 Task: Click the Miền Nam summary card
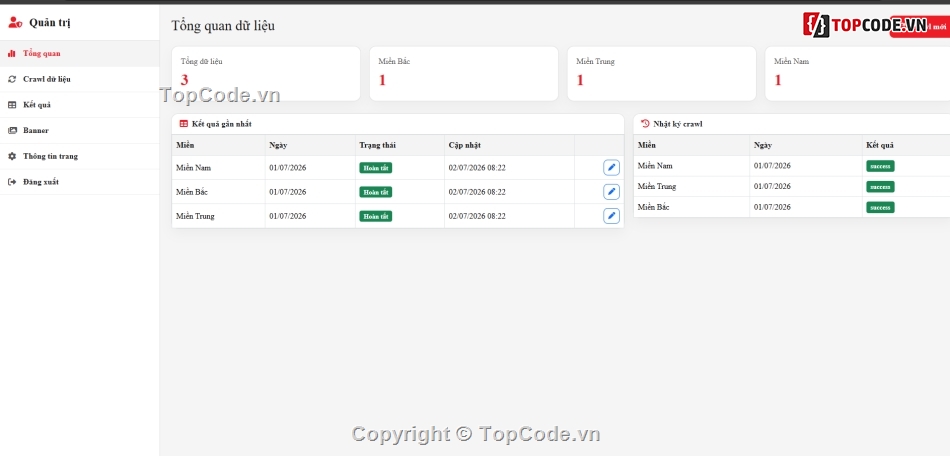tap(857, 73)
